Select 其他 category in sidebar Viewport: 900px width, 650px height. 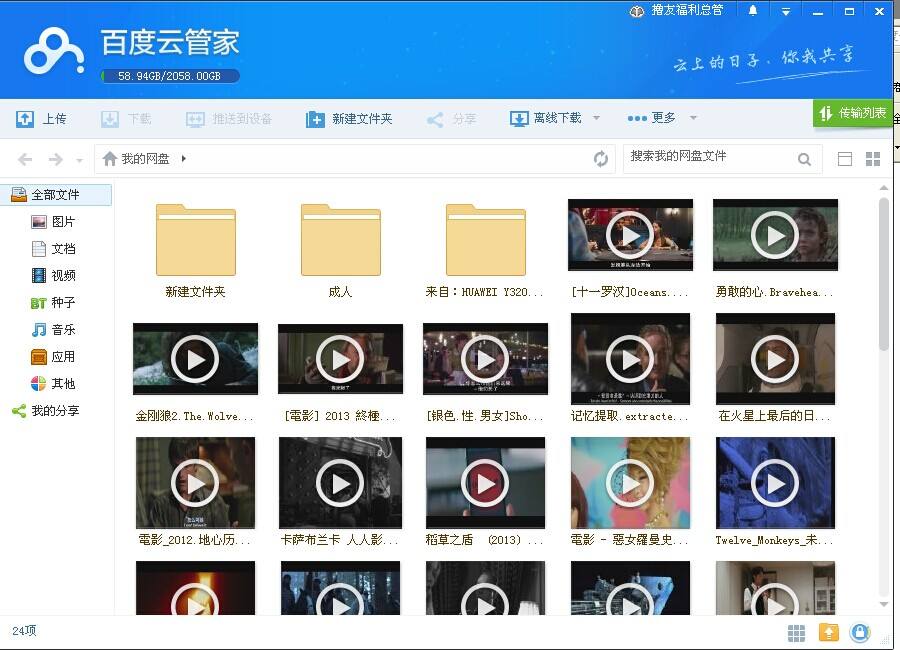tap(53, 384)
